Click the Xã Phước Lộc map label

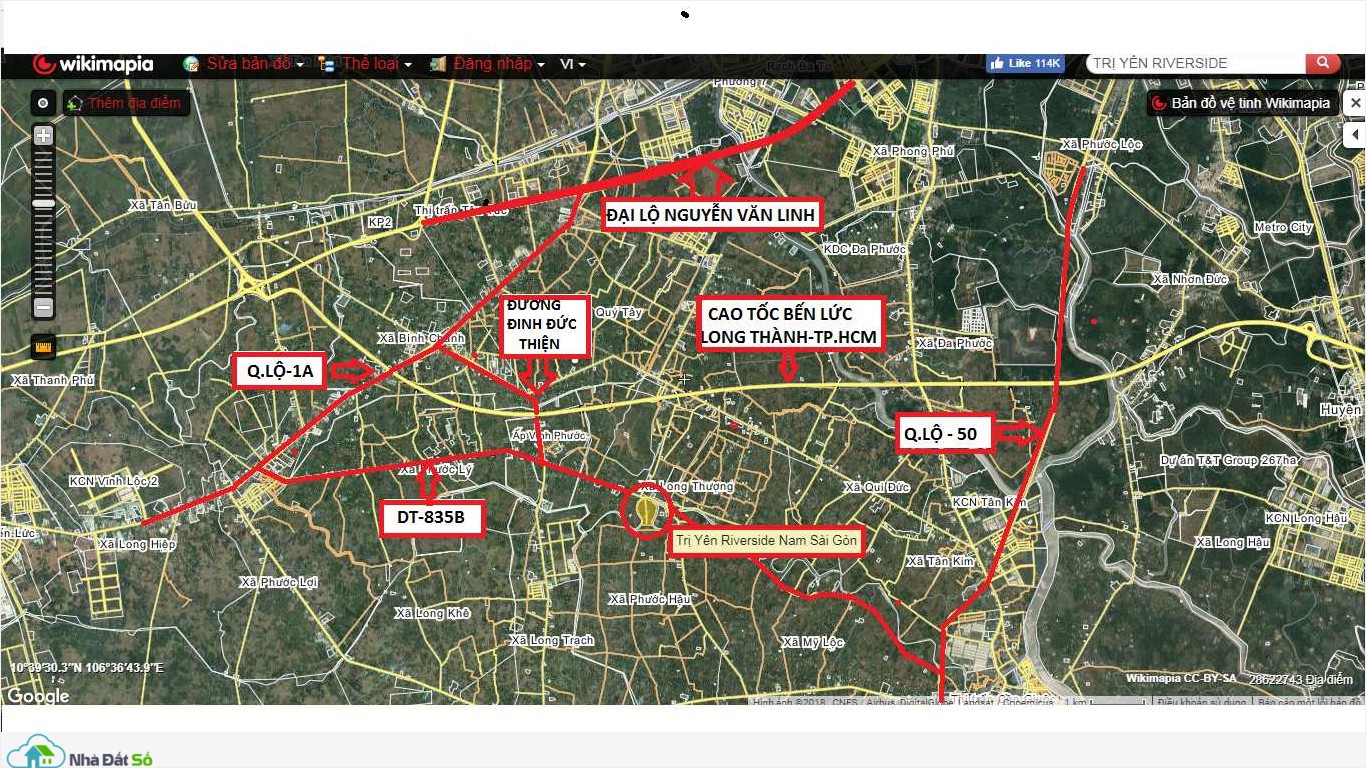(x=1101, y=144)
